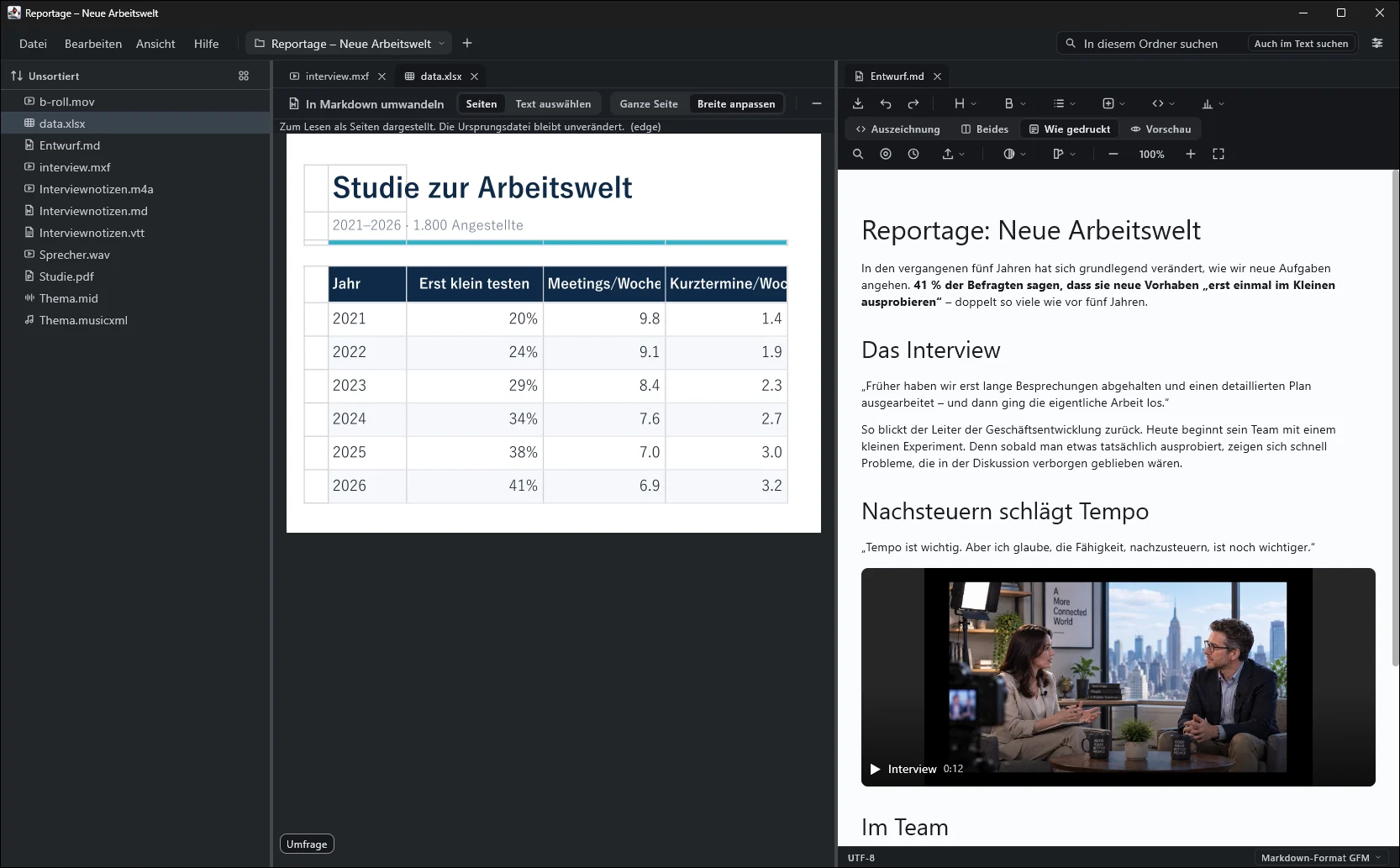1400x868 pixels.
Task: Open the list style dropdown
Action: point(1065,103)
